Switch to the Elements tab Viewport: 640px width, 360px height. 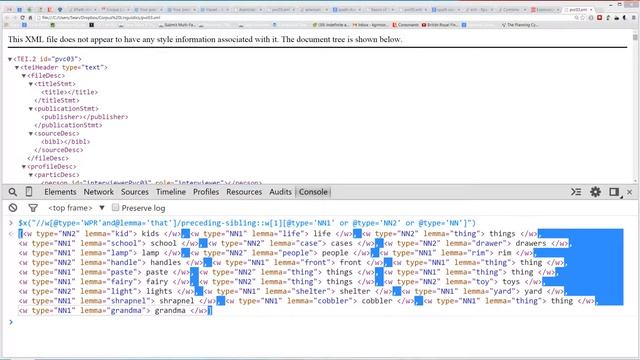tap(60, 192)
